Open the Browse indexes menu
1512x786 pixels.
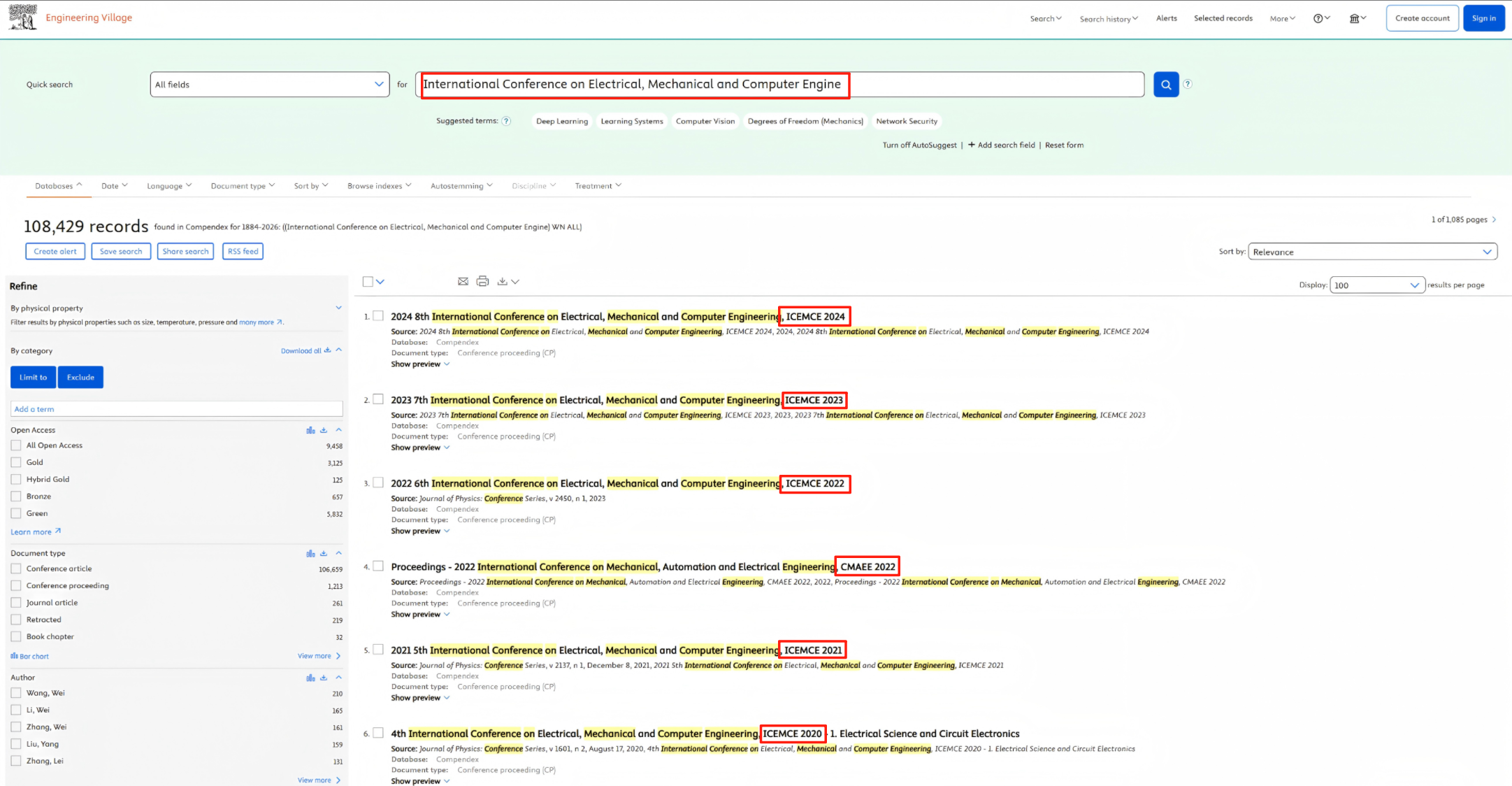[x=379, y=186]
